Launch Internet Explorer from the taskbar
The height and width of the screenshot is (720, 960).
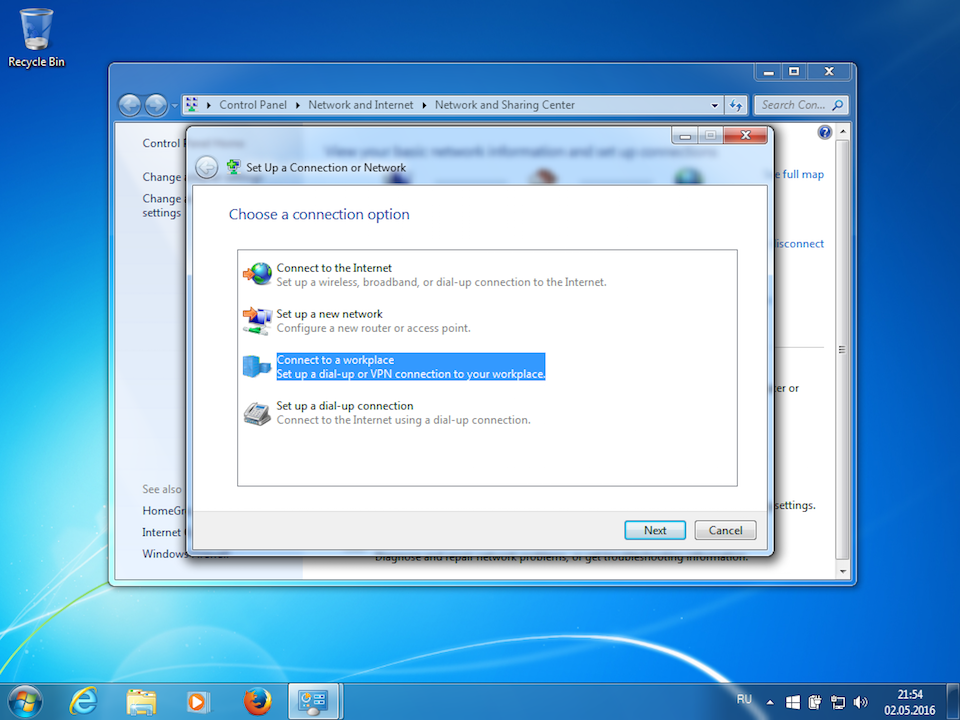pos(83,701)
